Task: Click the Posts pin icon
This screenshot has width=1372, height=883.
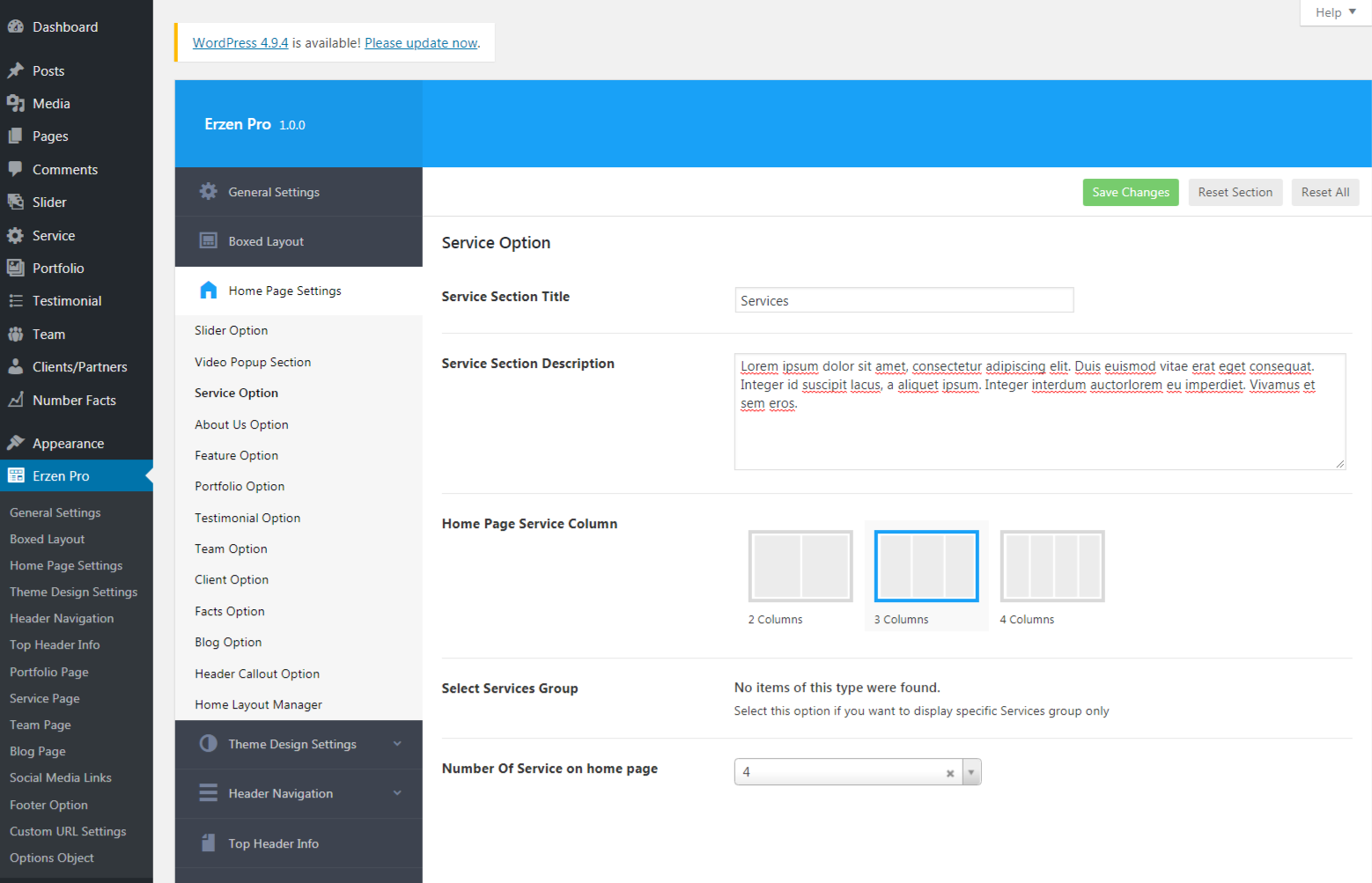Action: (x=15, y=70)
